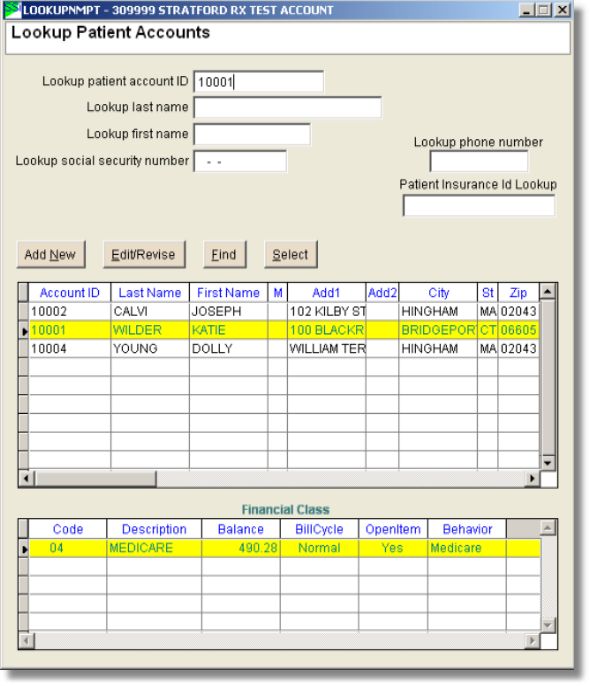Image resolution: width=590 pixels, height=686 pixels.
Task: Click patient grid vertical scrollbar up arrow
Action: [548, 291]
